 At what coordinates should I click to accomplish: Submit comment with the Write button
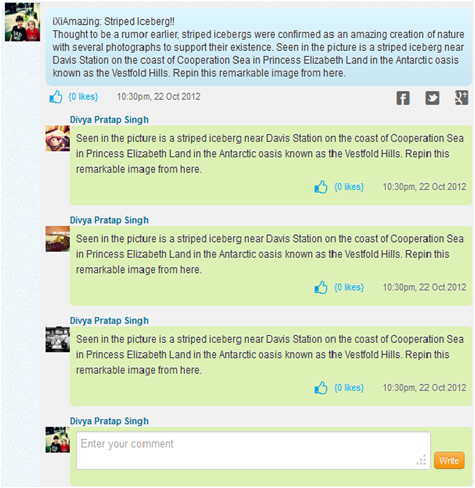449,461
